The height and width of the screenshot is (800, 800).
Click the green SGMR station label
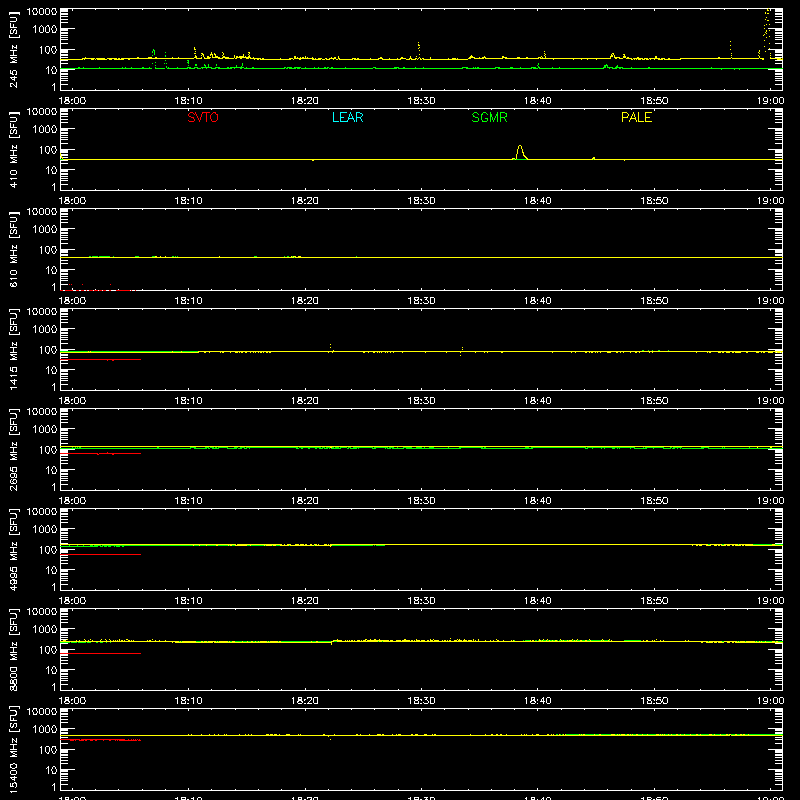pos(489,117)
